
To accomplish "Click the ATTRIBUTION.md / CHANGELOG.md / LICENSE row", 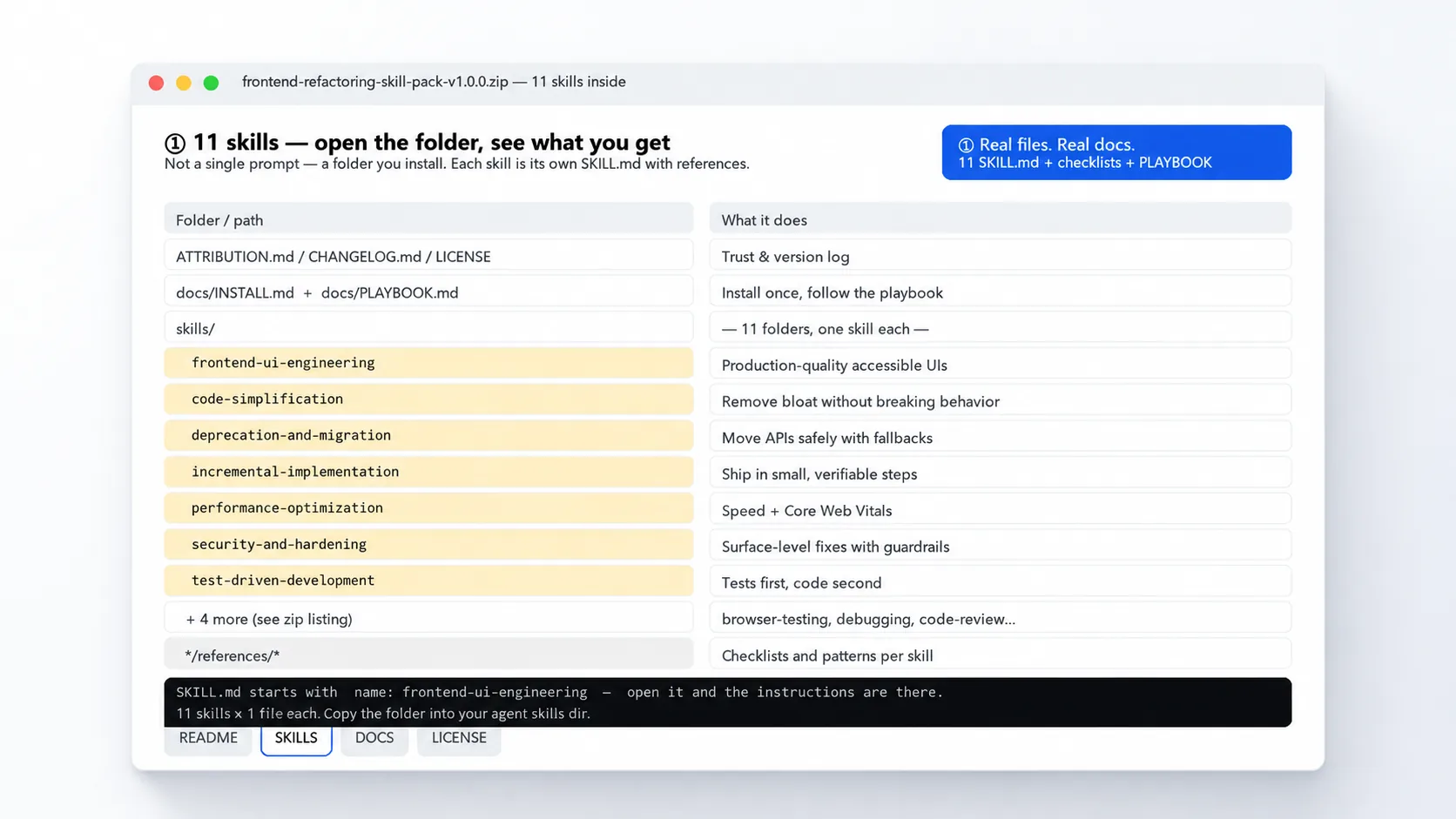I will [428, 256].
